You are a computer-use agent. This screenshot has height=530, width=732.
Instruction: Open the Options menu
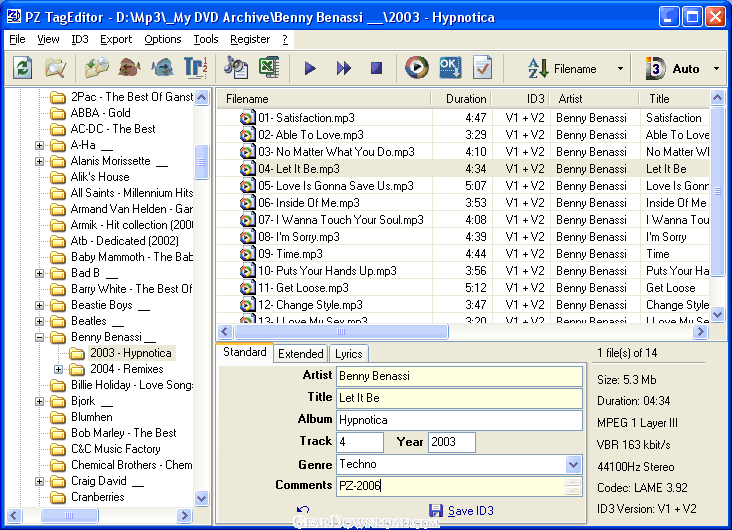point(162,39)
